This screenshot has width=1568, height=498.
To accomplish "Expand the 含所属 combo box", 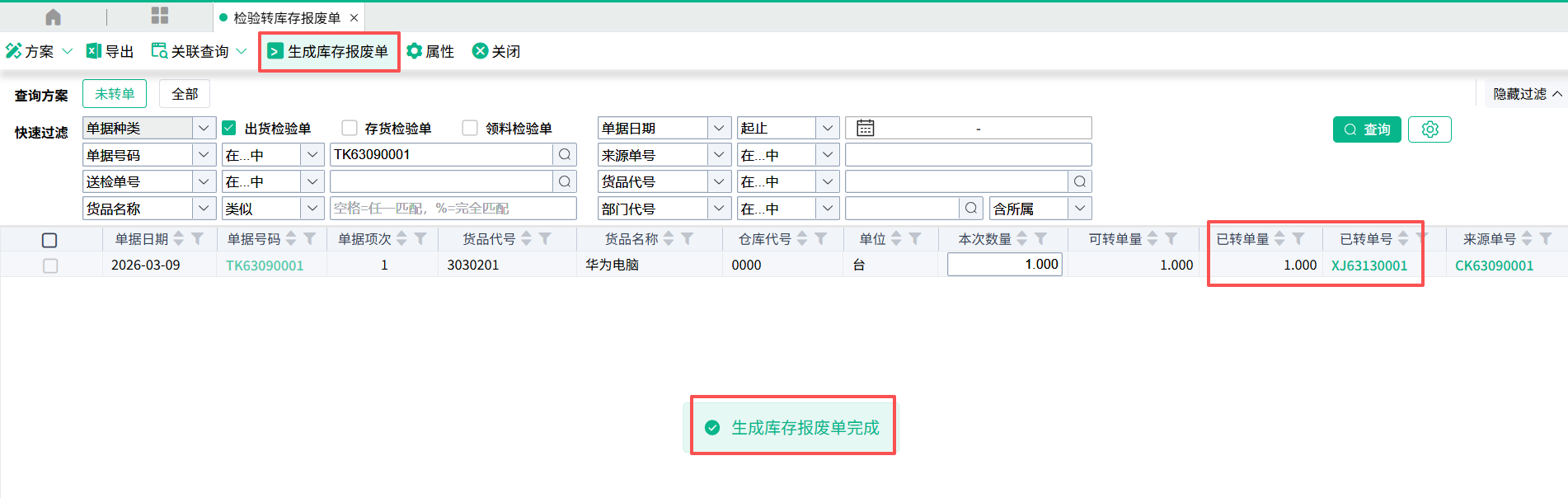I will (x=1079, y=209).
